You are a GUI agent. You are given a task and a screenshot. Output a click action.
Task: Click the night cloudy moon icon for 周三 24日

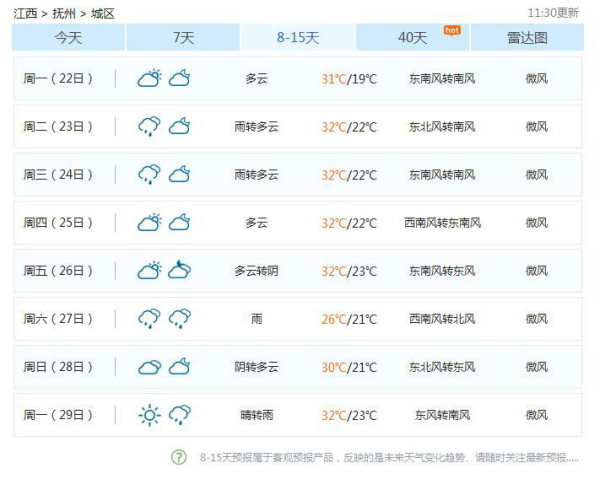(179, 174)
